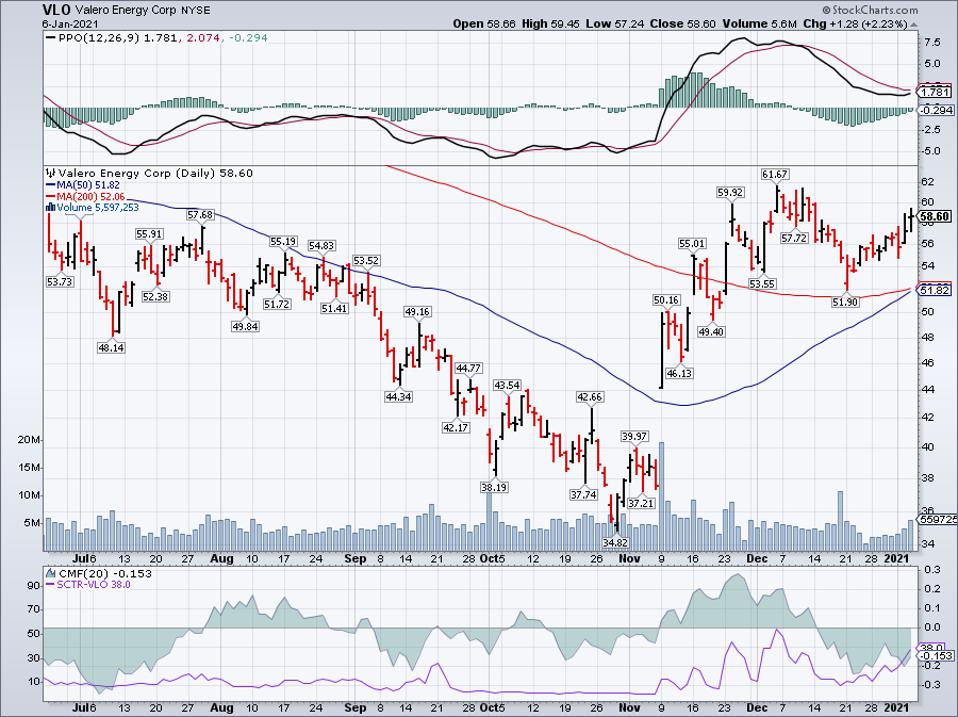Click the 49.40 trough label
The height and width of the screenshot is (717, 958).
(x=711, y=332)
